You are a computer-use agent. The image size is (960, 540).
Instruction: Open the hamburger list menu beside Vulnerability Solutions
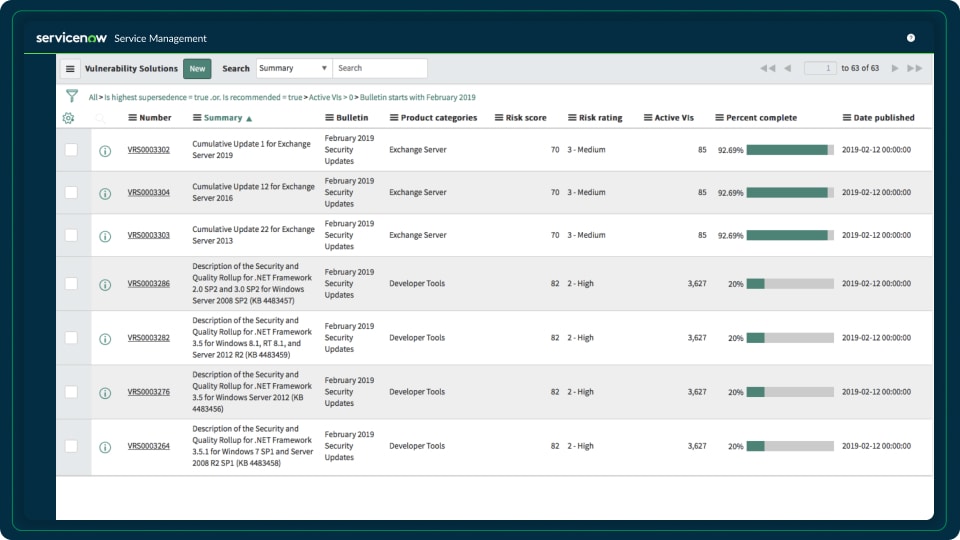pos(70,69)
